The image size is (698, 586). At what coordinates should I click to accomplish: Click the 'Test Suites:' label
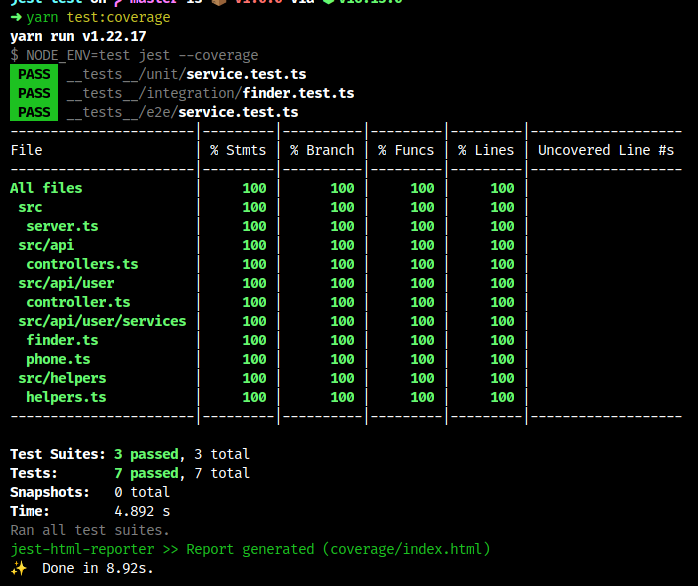58,454
